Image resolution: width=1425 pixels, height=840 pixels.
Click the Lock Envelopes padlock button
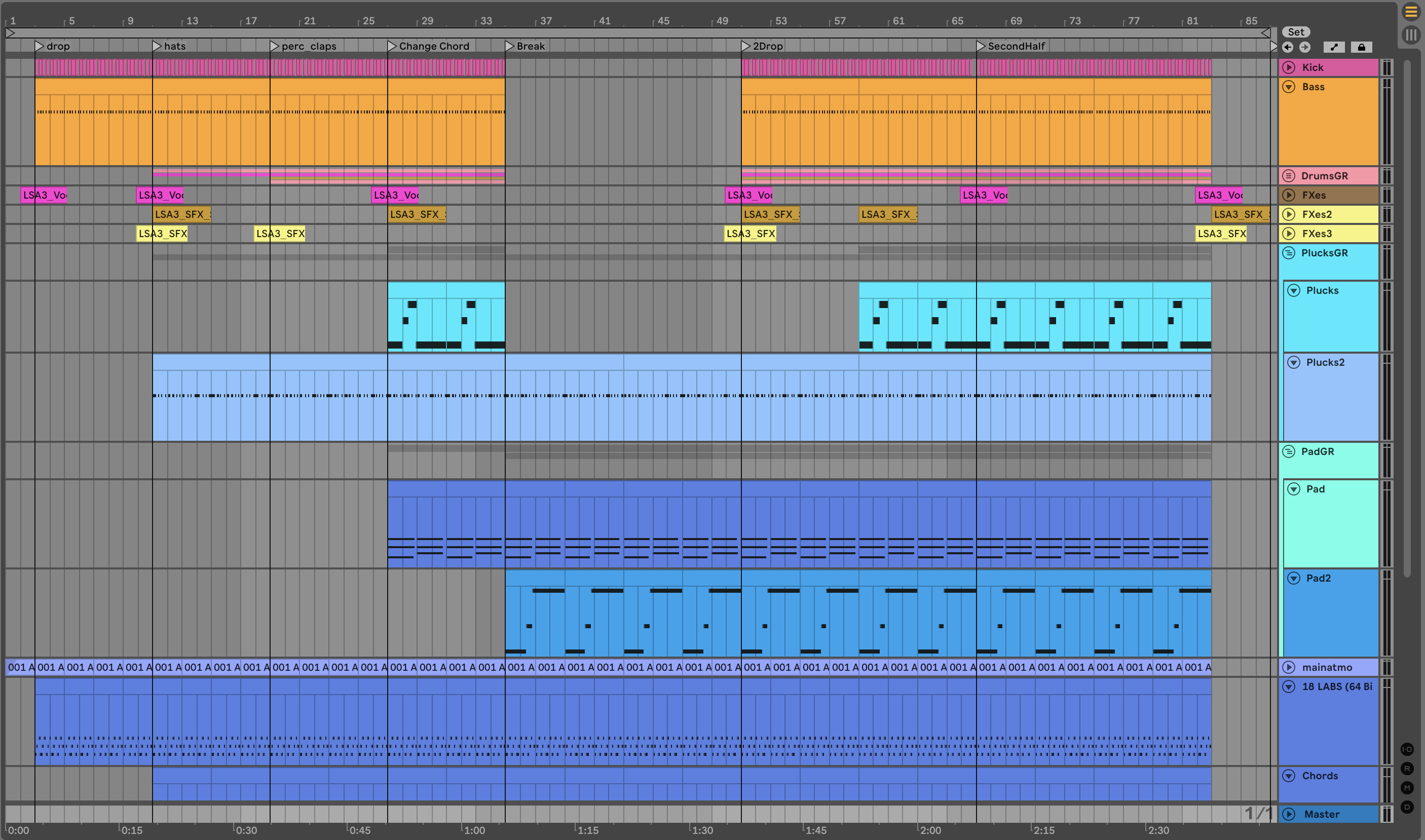click(1361, 47)
